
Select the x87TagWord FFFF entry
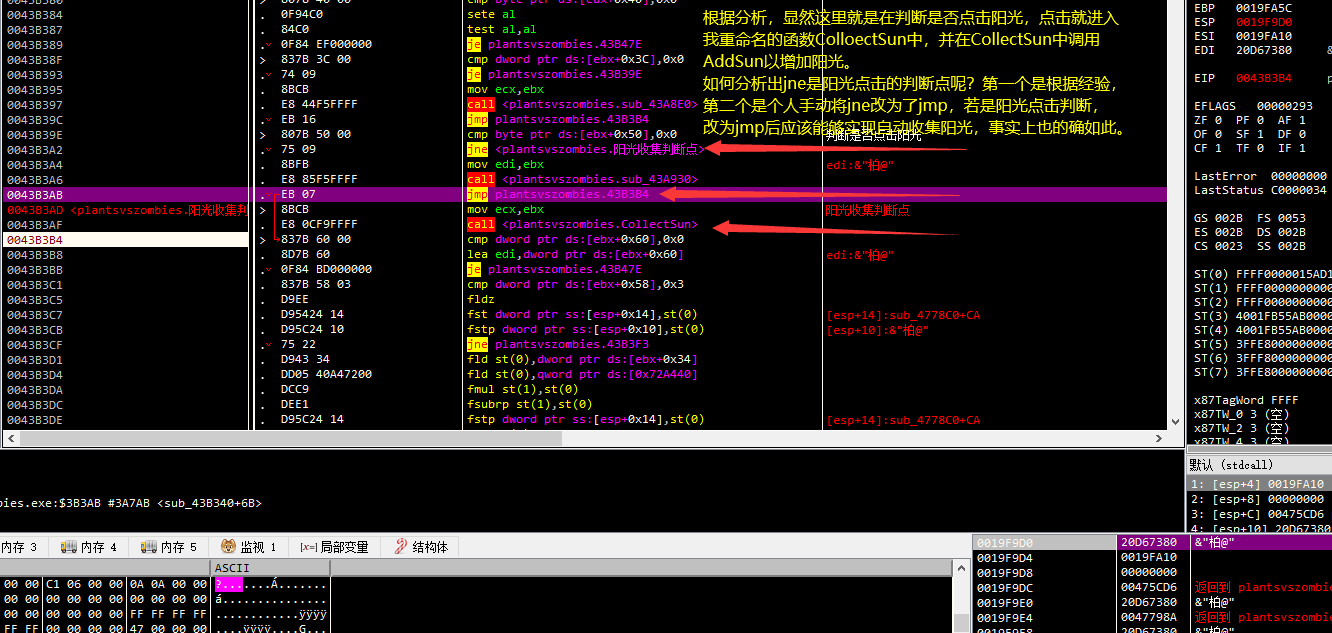(1246, 399)
